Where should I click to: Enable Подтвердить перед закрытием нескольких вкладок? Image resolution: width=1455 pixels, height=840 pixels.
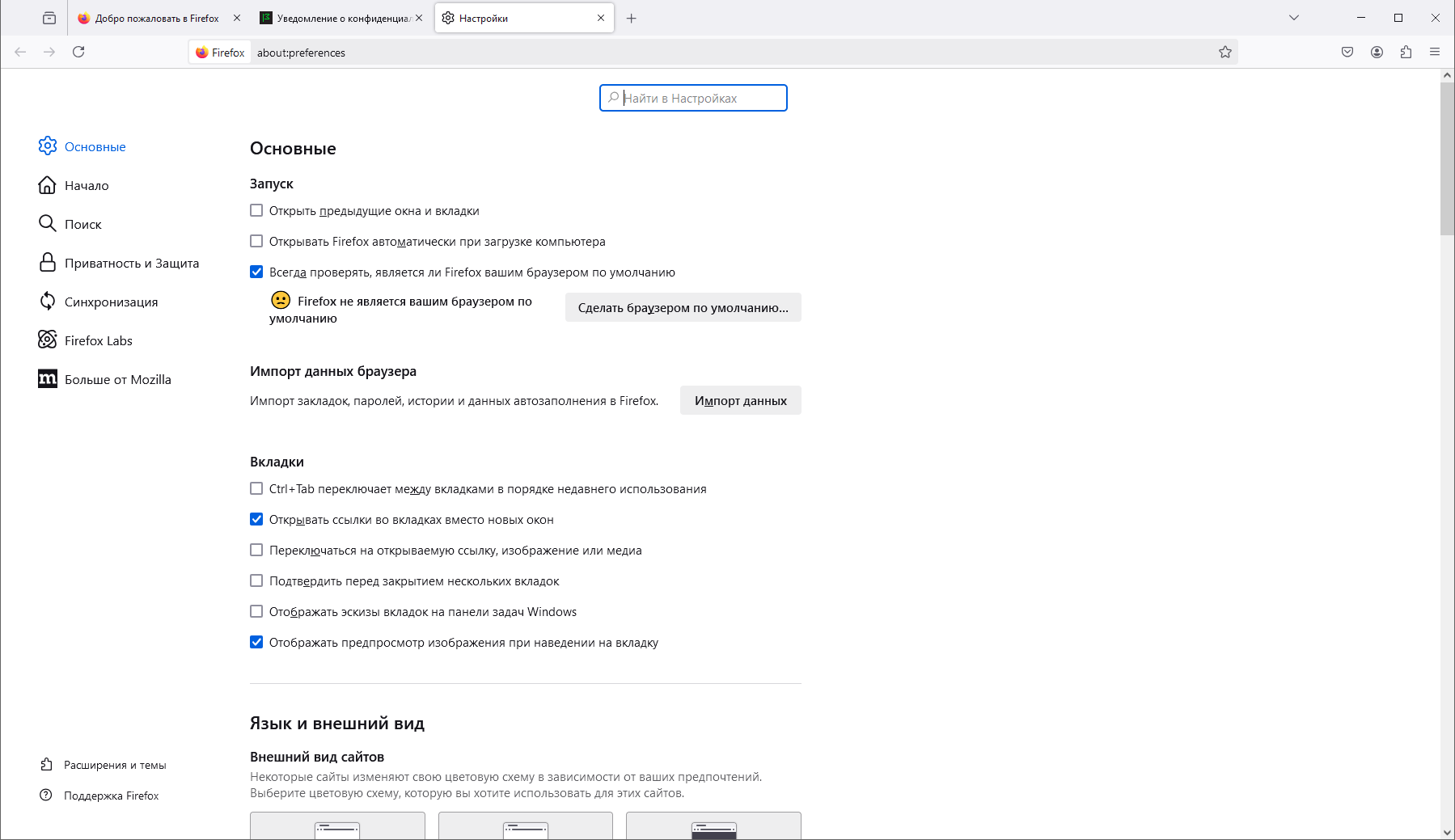point(256,580)
